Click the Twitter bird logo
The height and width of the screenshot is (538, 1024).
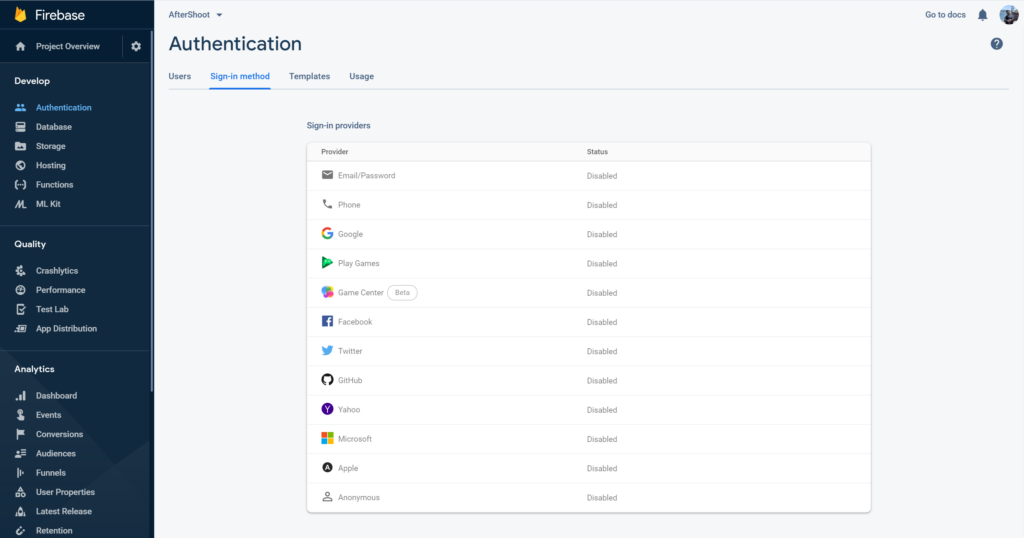click(327, 351)
